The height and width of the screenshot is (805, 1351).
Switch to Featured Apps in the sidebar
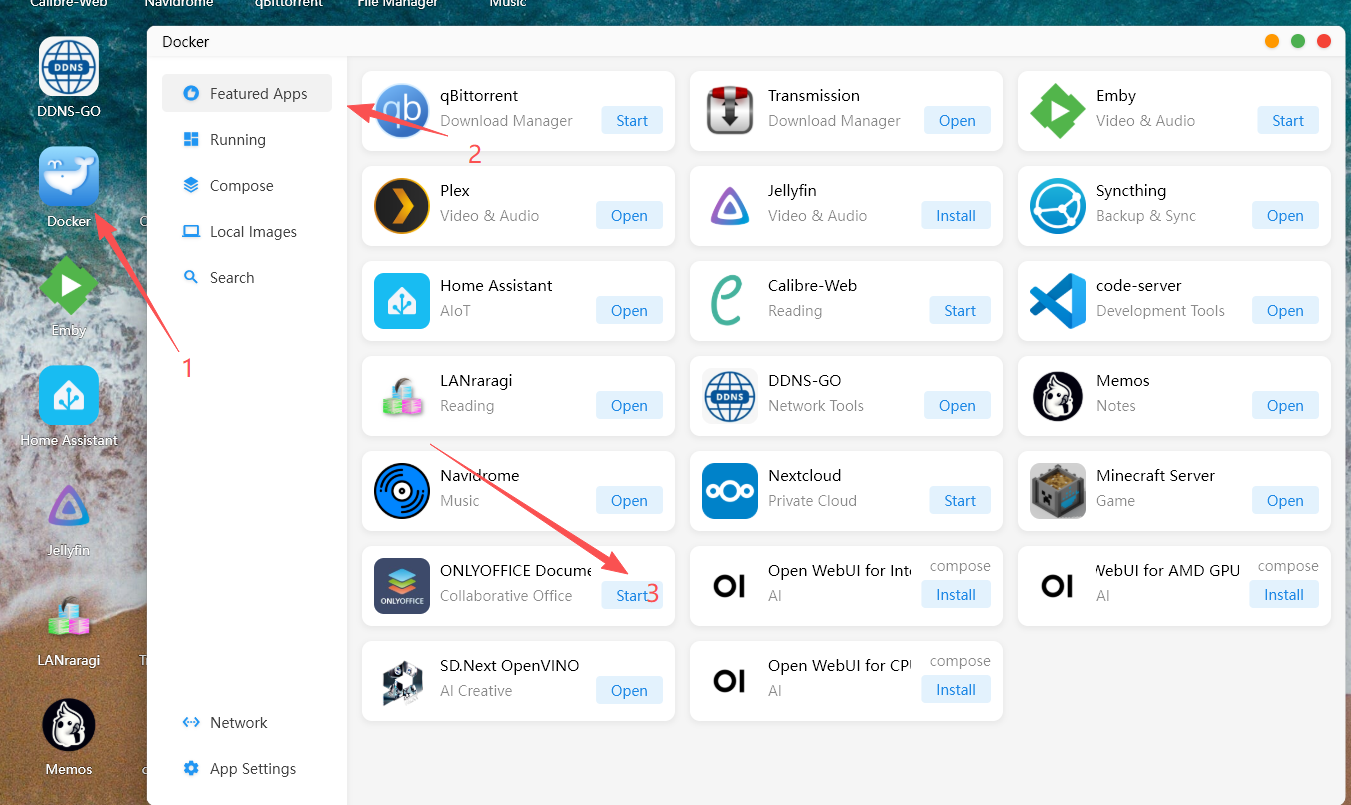click(x=247, y=93)
